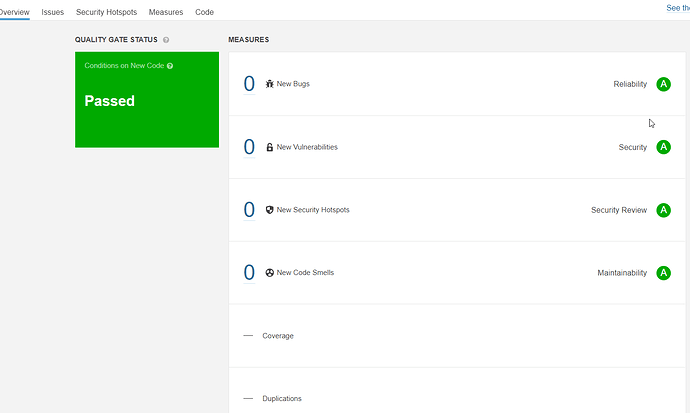Click the Passed quality gate box
This screenshot has height=413, width=690.
click(x=147, y=100)
